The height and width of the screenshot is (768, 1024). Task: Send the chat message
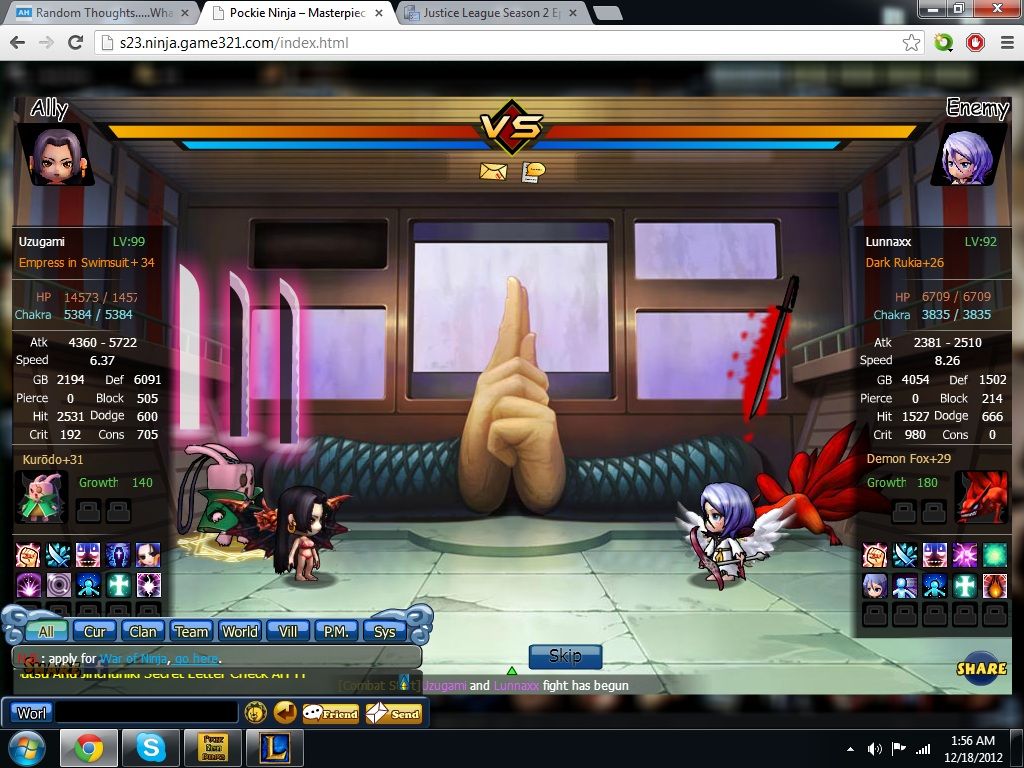click(x=394, y=713)
